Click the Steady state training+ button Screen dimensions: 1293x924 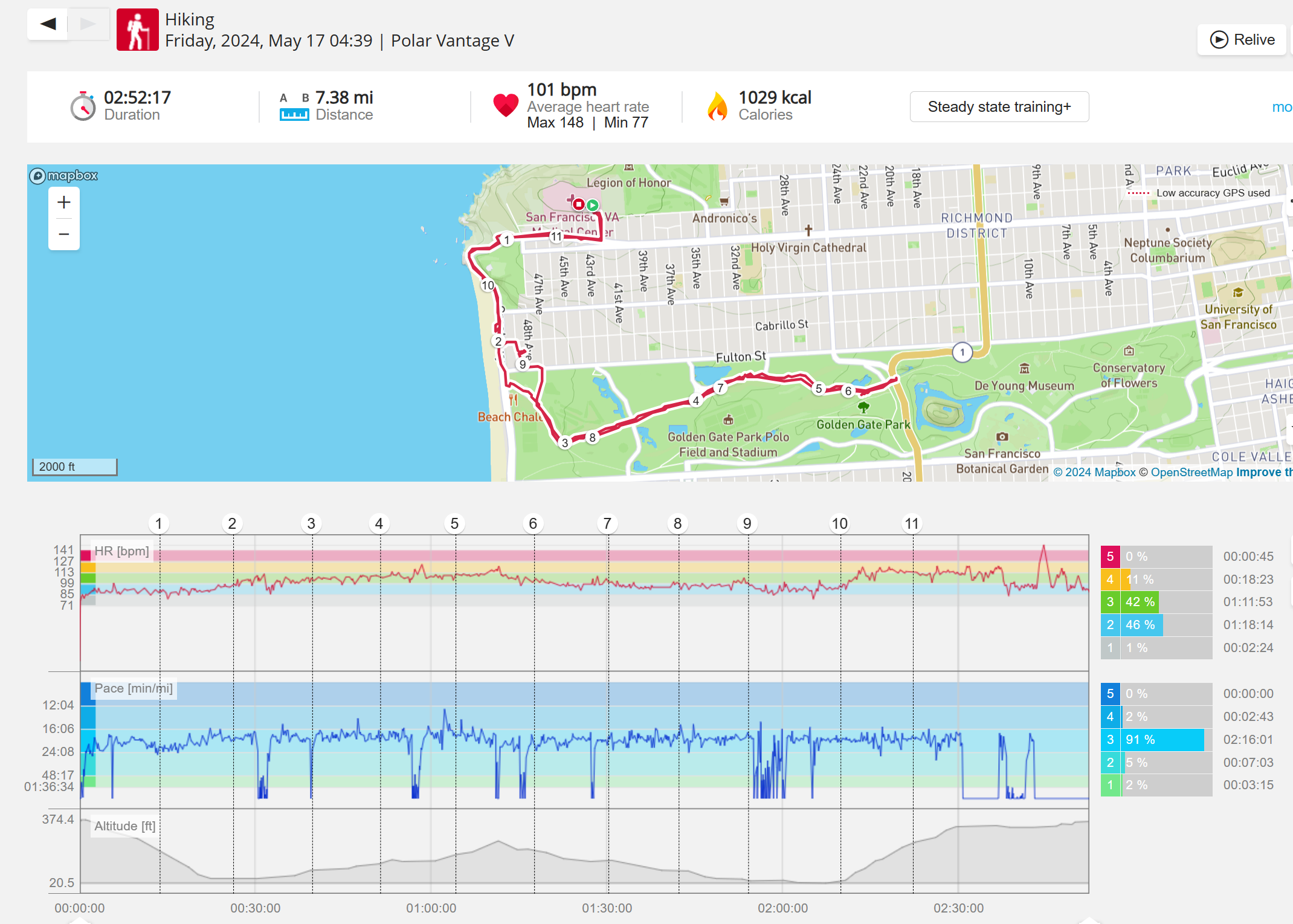[x=999, y=107]
